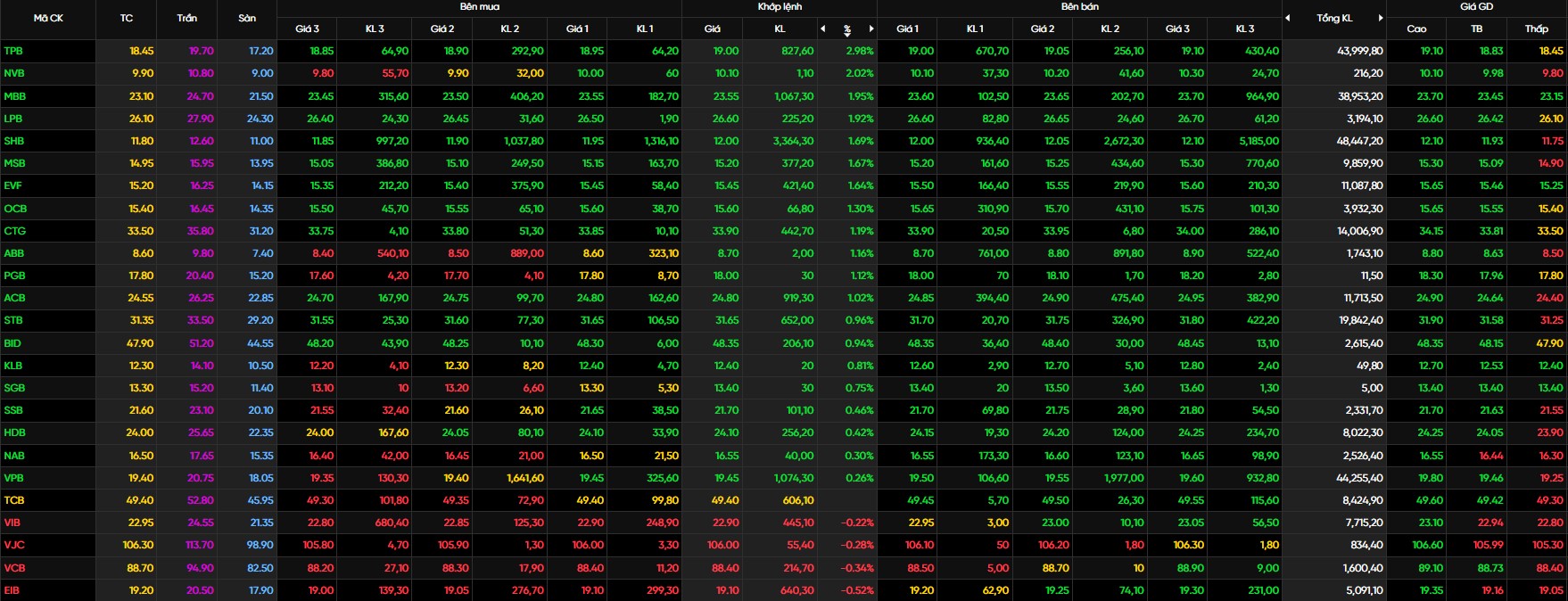Select the SHB ticker

14,141
